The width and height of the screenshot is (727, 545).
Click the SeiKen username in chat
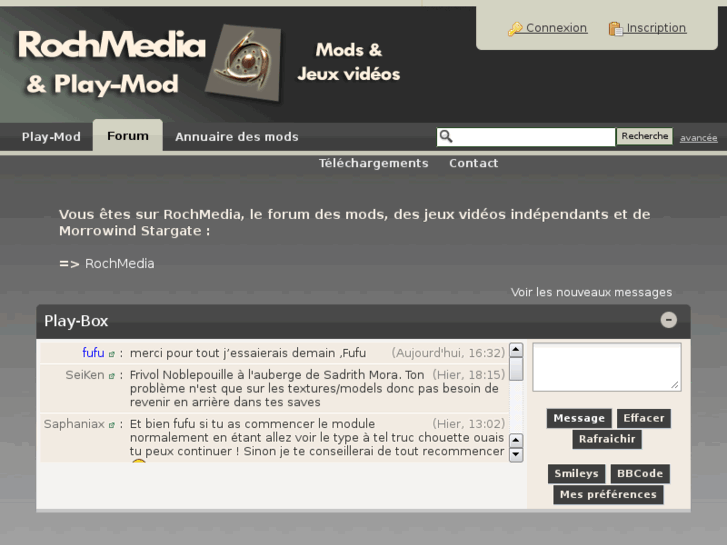point(85,375)
